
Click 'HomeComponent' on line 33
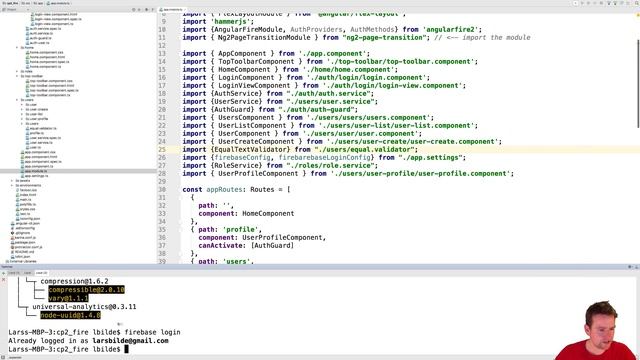(268, 213)
